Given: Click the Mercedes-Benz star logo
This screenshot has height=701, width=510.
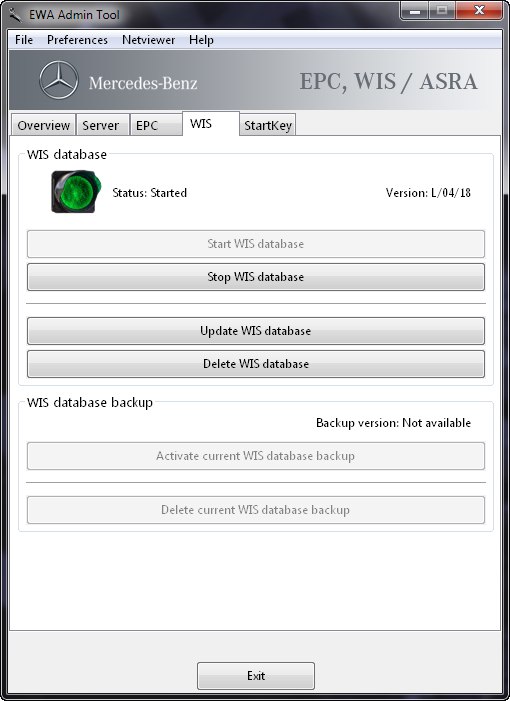Looking at the screenshot, I should pos(59,80).
